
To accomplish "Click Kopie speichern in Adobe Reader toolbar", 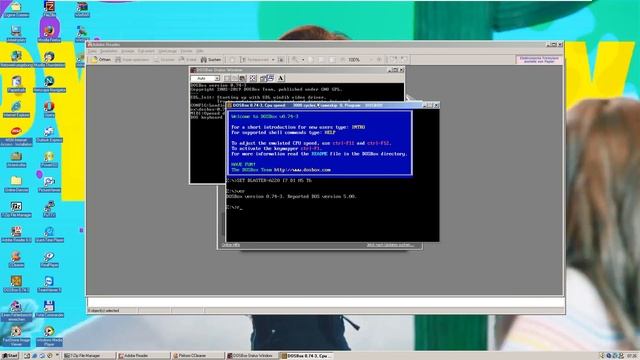I will pyautogui.click(x=132, y=60).
